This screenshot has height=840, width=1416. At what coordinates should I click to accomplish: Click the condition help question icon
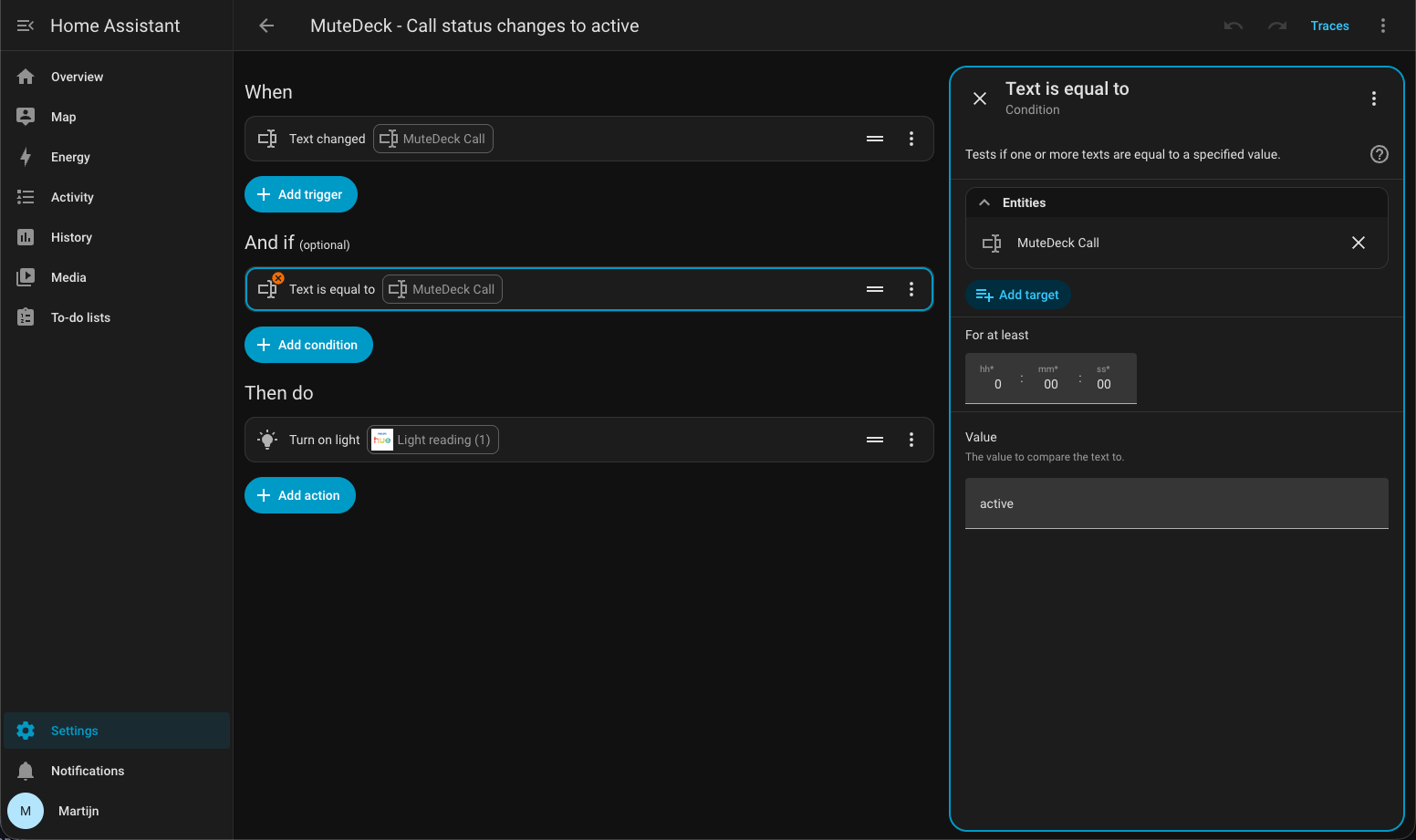1380,154
